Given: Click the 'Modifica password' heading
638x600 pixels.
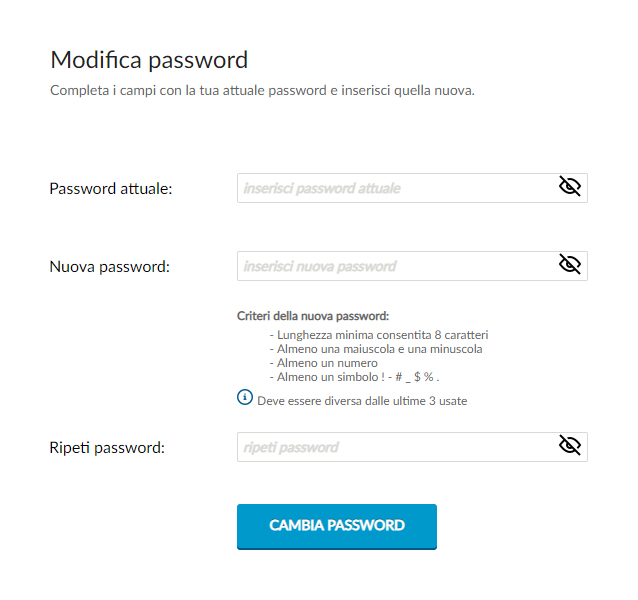Looking at the screenshot, I should pos(149,60).
